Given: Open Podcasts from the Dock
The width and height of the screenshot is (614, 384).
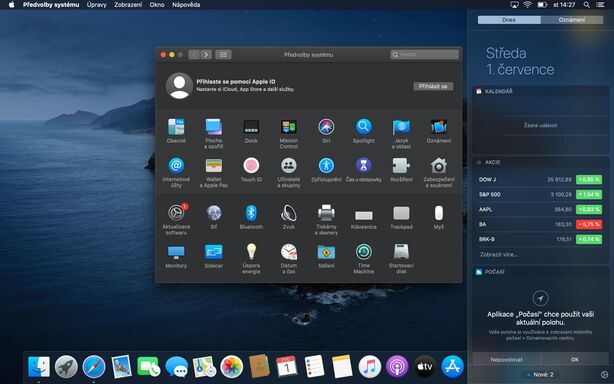Looking at the screenshot, I should coord(397,367).
